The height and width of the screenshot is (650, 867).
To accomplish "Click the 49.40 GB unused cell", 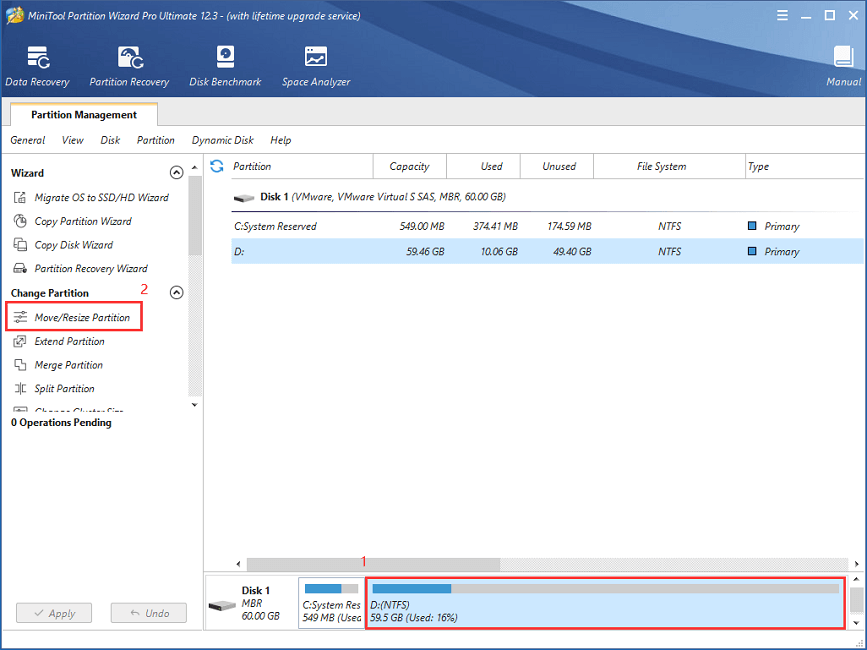I will (572, 251).
